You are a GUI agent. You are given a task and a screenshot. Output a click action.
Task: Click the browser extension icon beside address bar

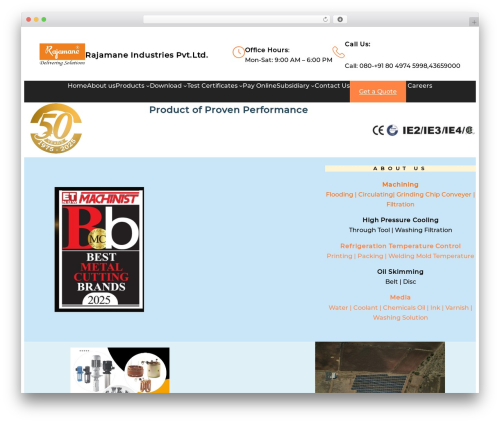point(340,20)
